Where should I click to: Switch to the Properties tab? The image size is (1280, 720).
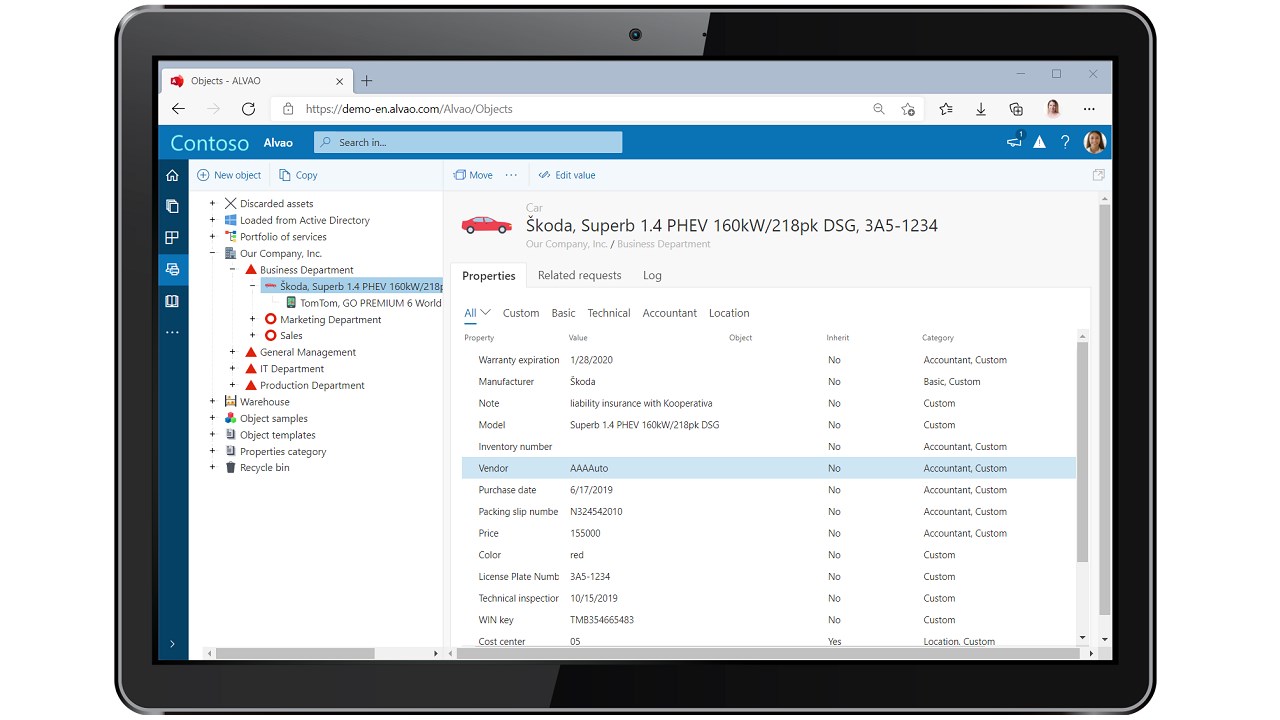[489, 276]
